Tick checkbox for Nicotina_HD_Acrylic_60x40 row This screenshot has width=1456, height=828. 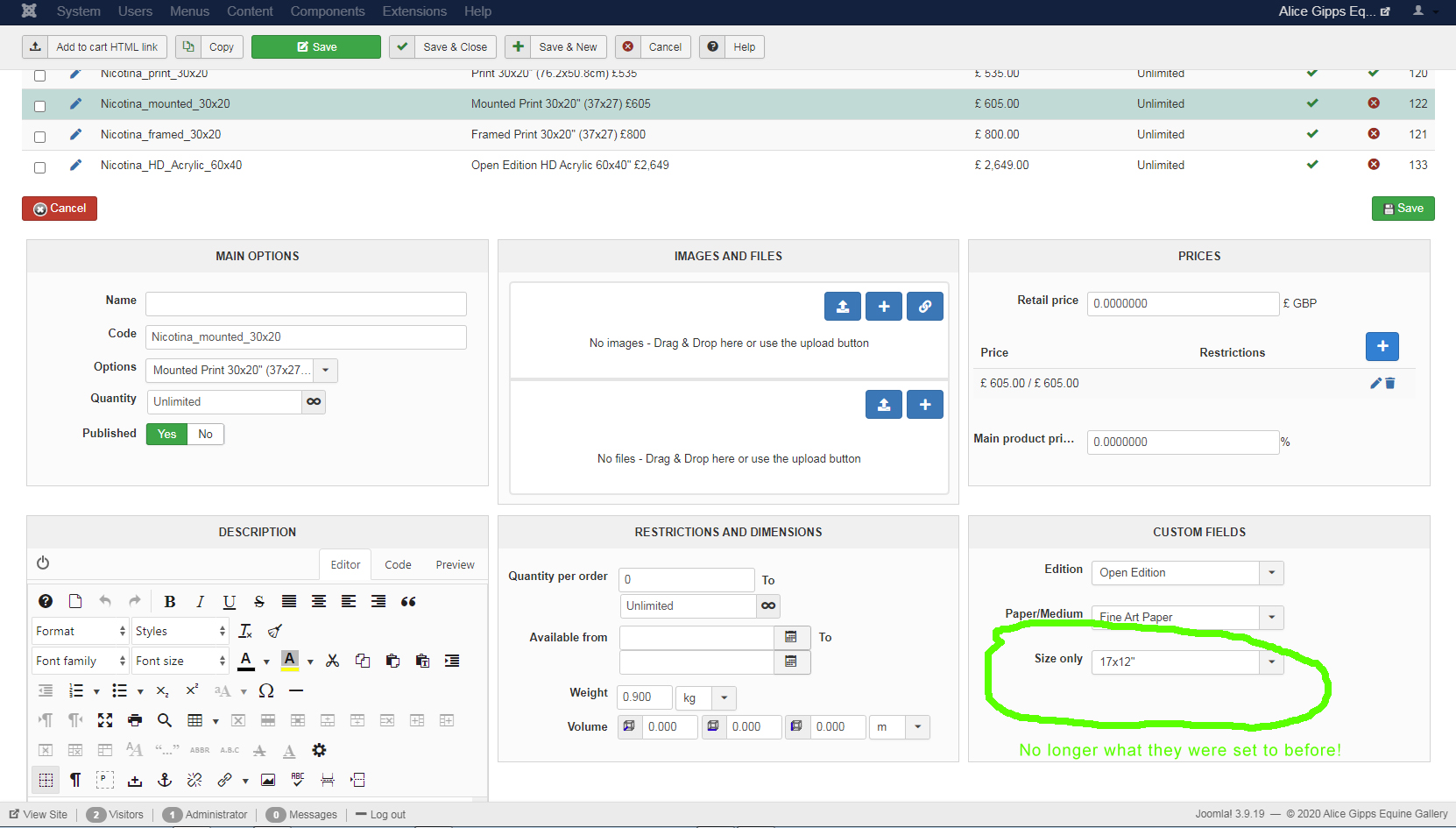click(39, 167)
